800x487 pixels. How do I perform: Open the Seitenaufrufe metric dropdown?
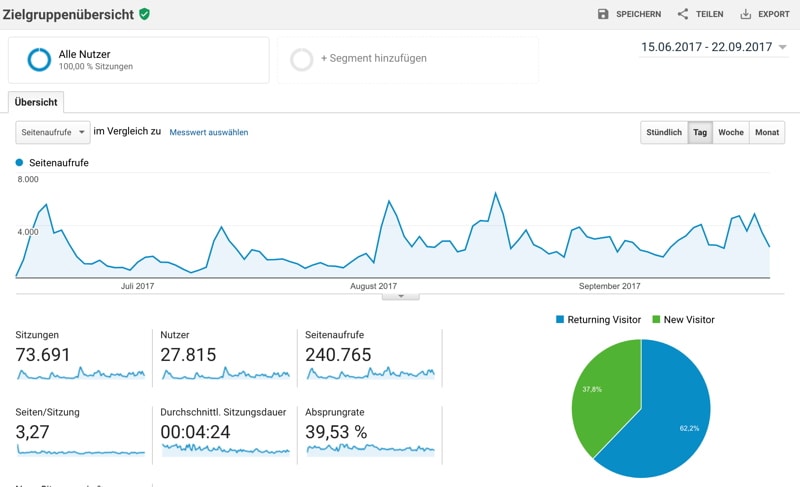point(53,132)
